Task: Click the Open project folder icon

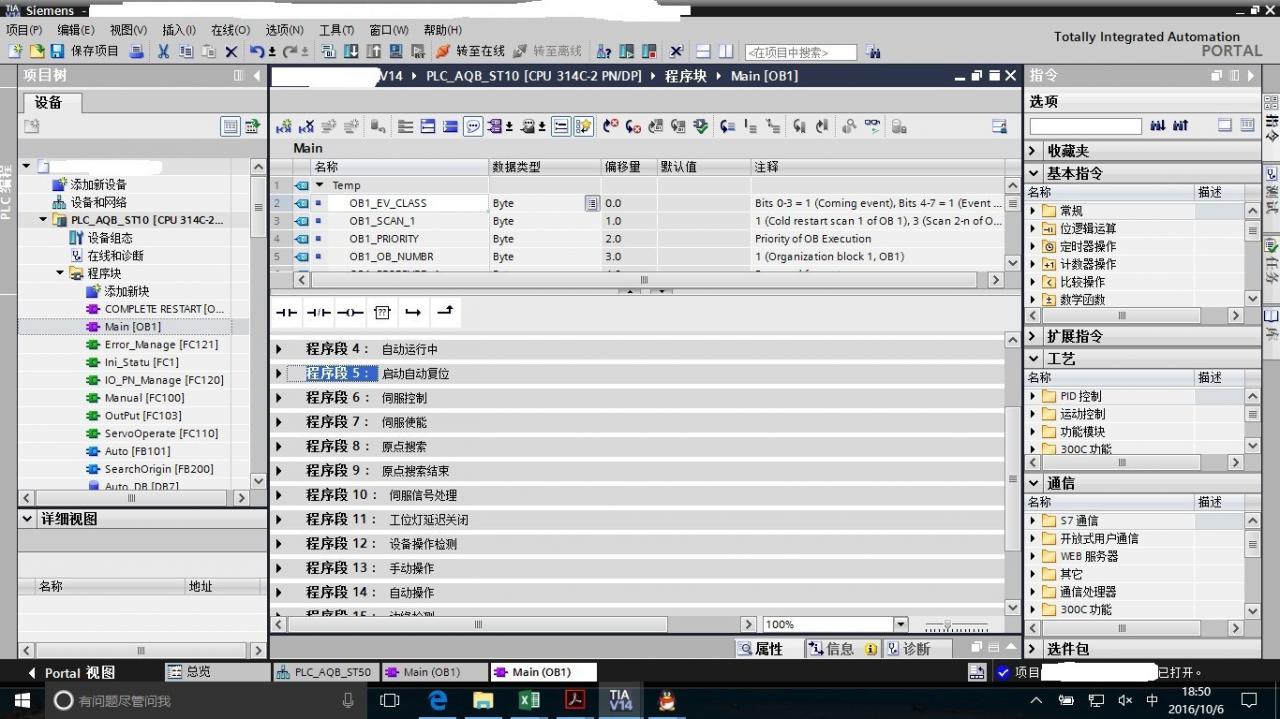Action: pyautogui.click(x=37, y=51)
